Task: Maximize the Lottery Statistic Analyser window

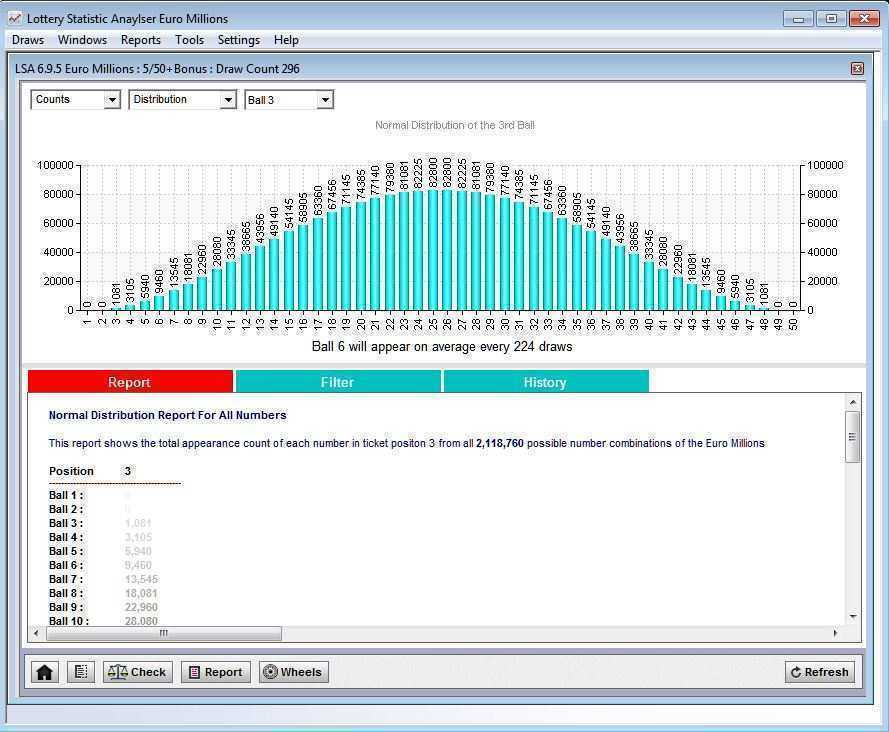Action: pyautogui.click(x=831, y=19)
